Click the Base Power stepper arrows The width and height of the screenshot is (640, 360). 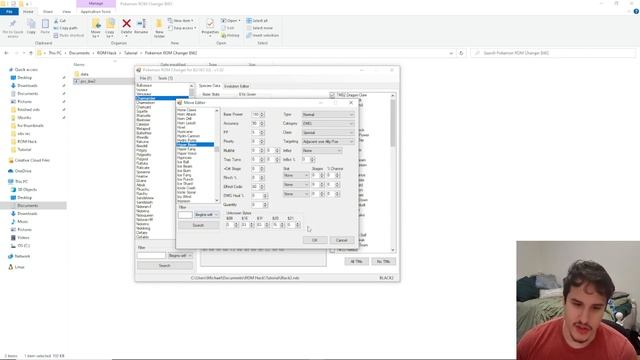pyautogui.click(x=262, y=115)
